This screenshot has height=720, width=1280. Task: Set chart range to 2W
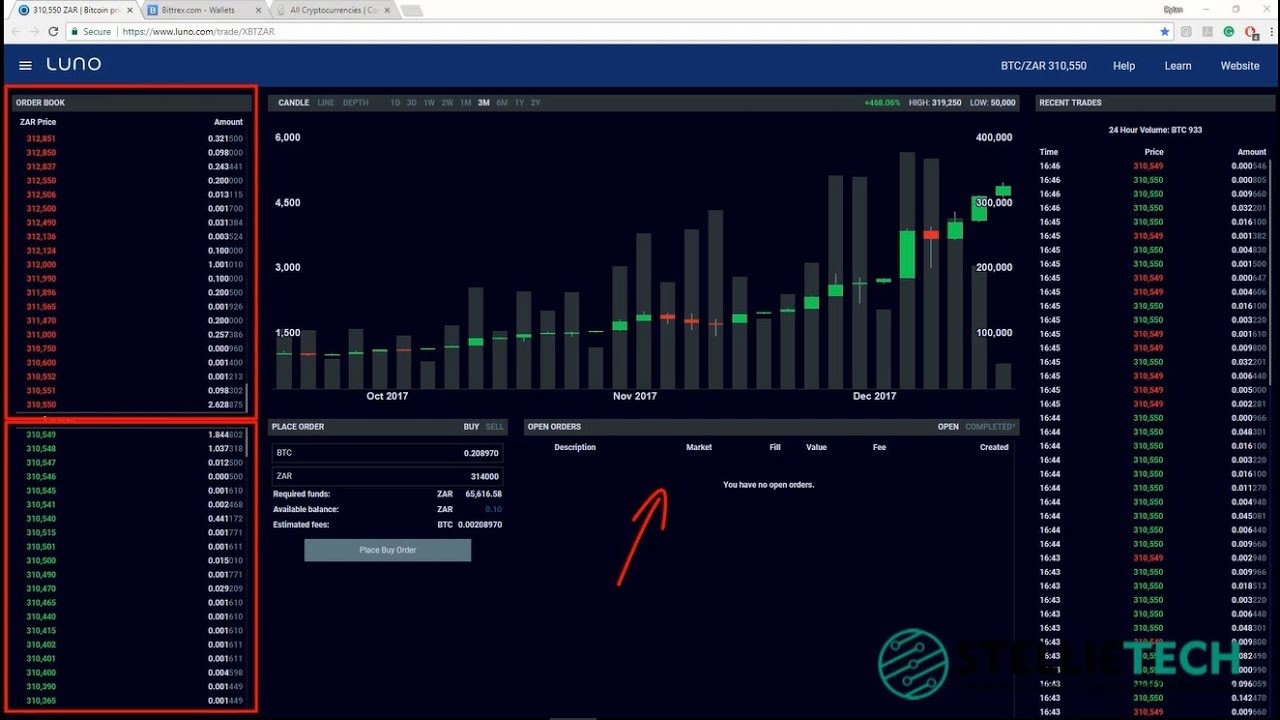447,103
